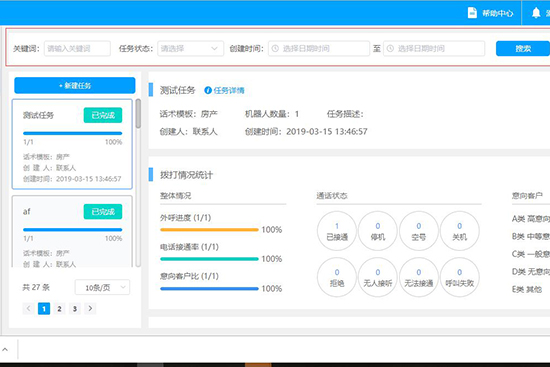Image resolution: width=550 pixels, height=367 pixels.
Task: Click 已完成 badge on af card
Action: [x=103, y=212]
